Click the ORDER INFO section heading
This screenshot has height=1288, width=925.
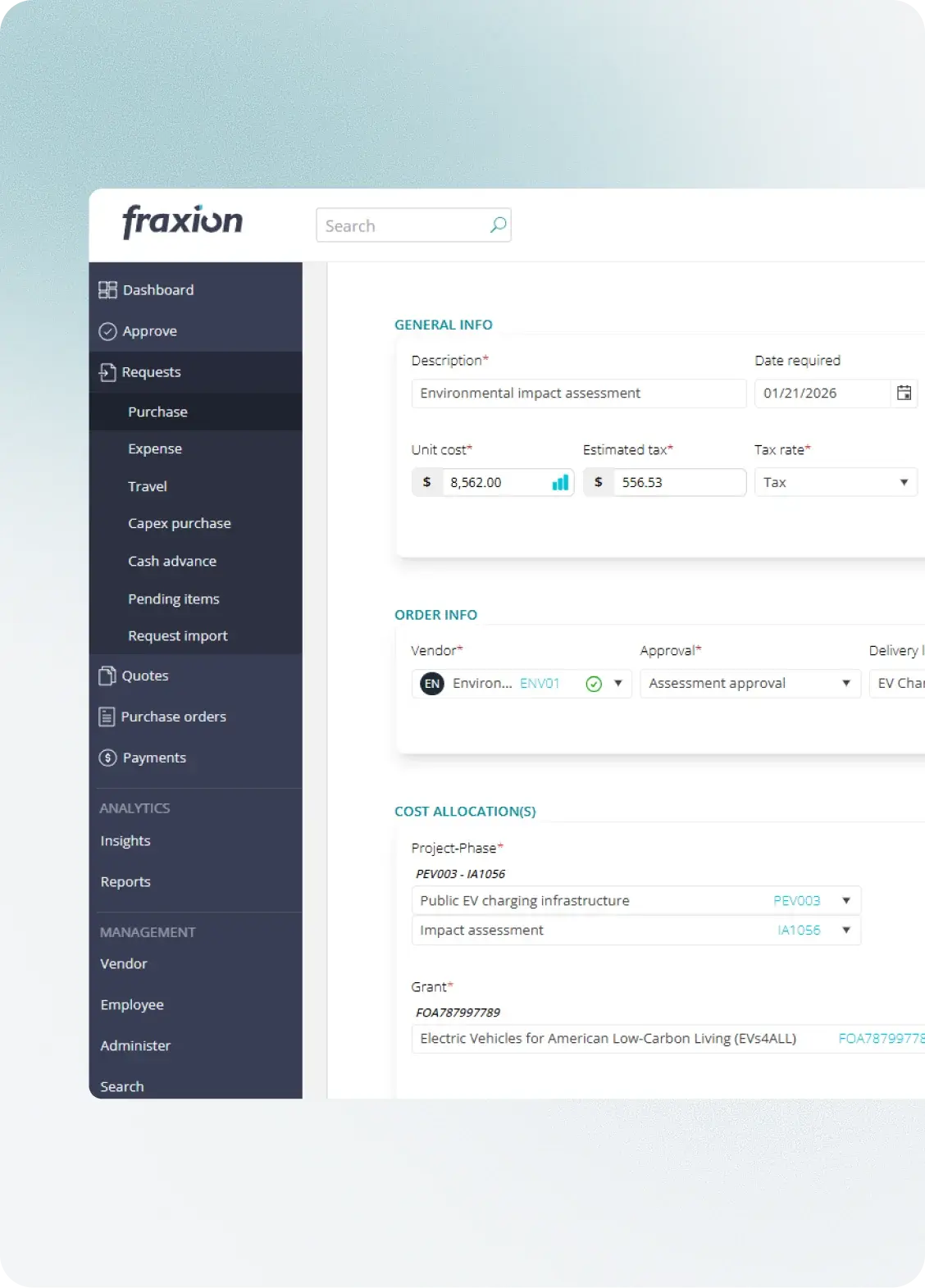click(435, 615)
